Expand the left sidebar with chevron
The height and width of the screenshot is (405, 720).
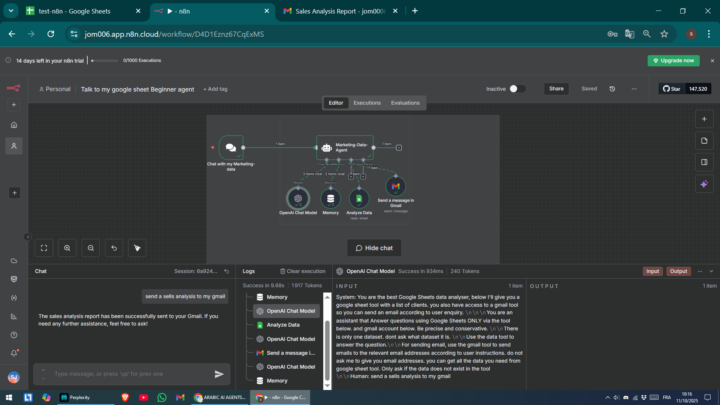pos(27,237)
